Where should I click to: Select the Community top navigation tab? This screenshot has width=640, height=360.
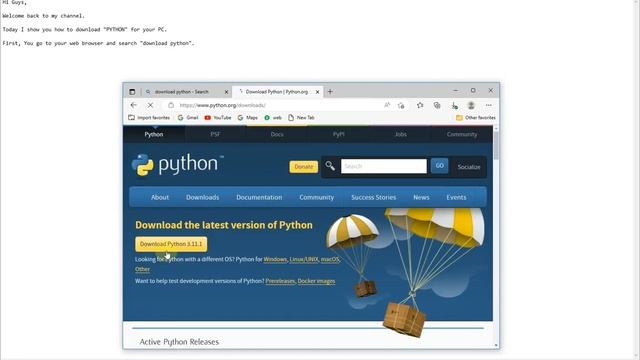(462, 134)
